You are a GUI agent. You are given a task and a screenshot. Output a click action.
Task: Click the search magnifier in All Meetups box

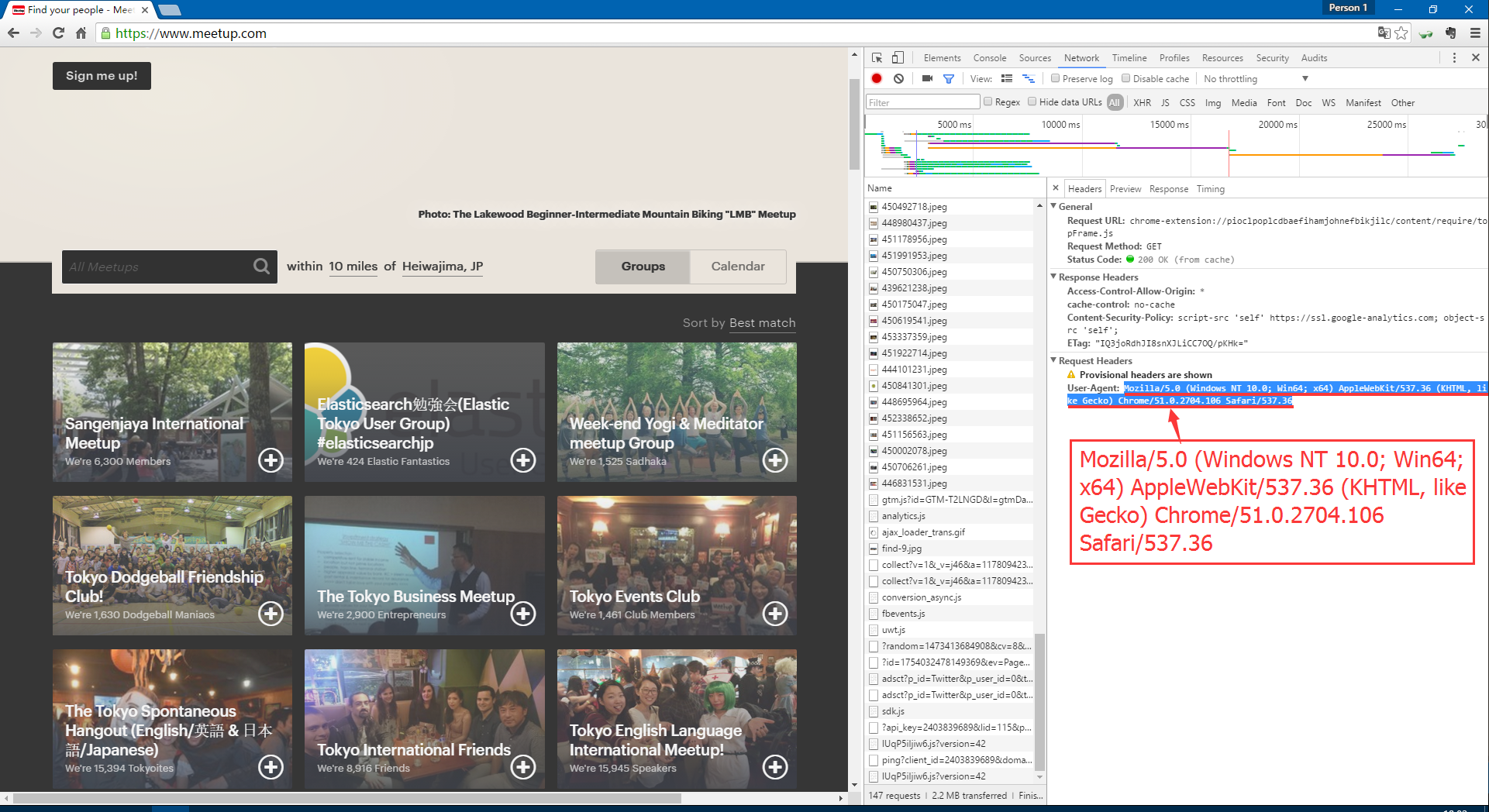point(261,267)
